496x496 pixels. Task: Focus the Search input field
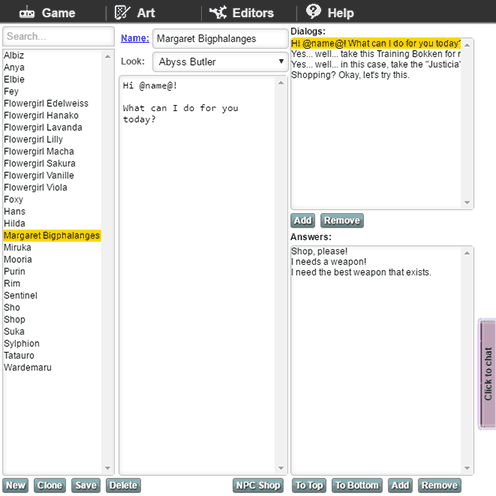58,36
